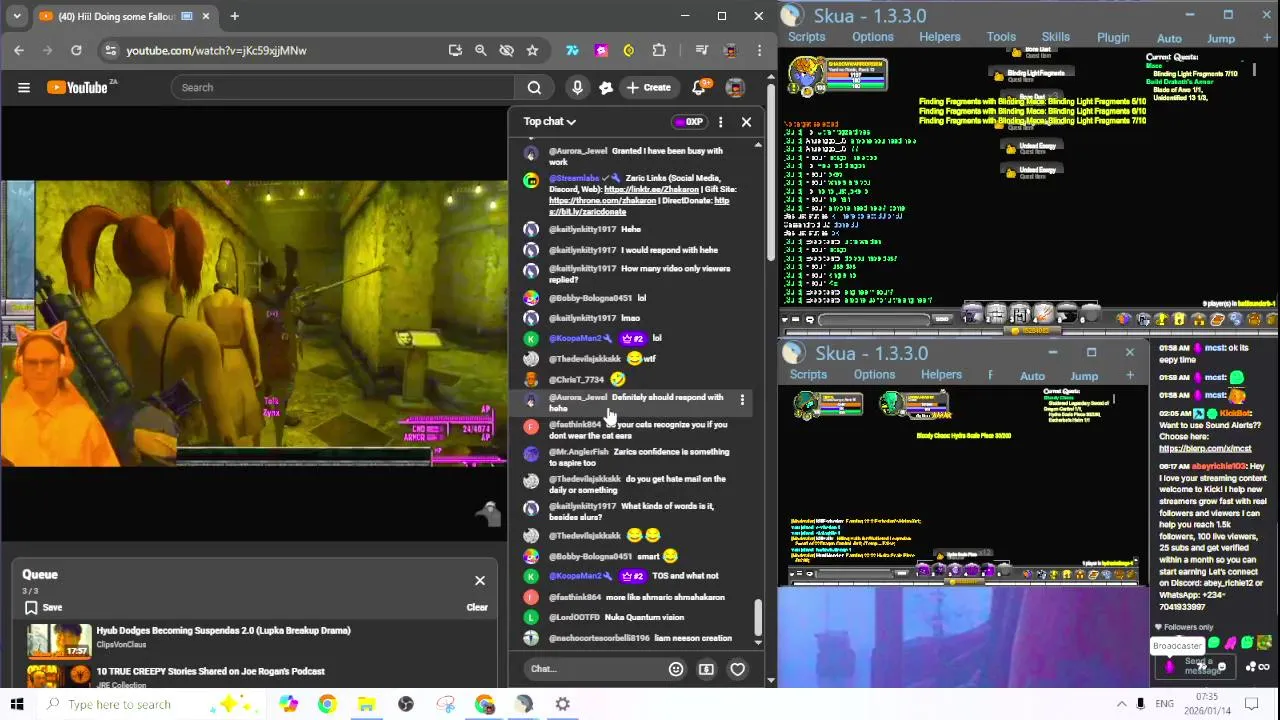The image size is (1280, 720).
Task: Open the bierp.com/x/mcst link in stream chat
Action: [x=1205, y=448]
